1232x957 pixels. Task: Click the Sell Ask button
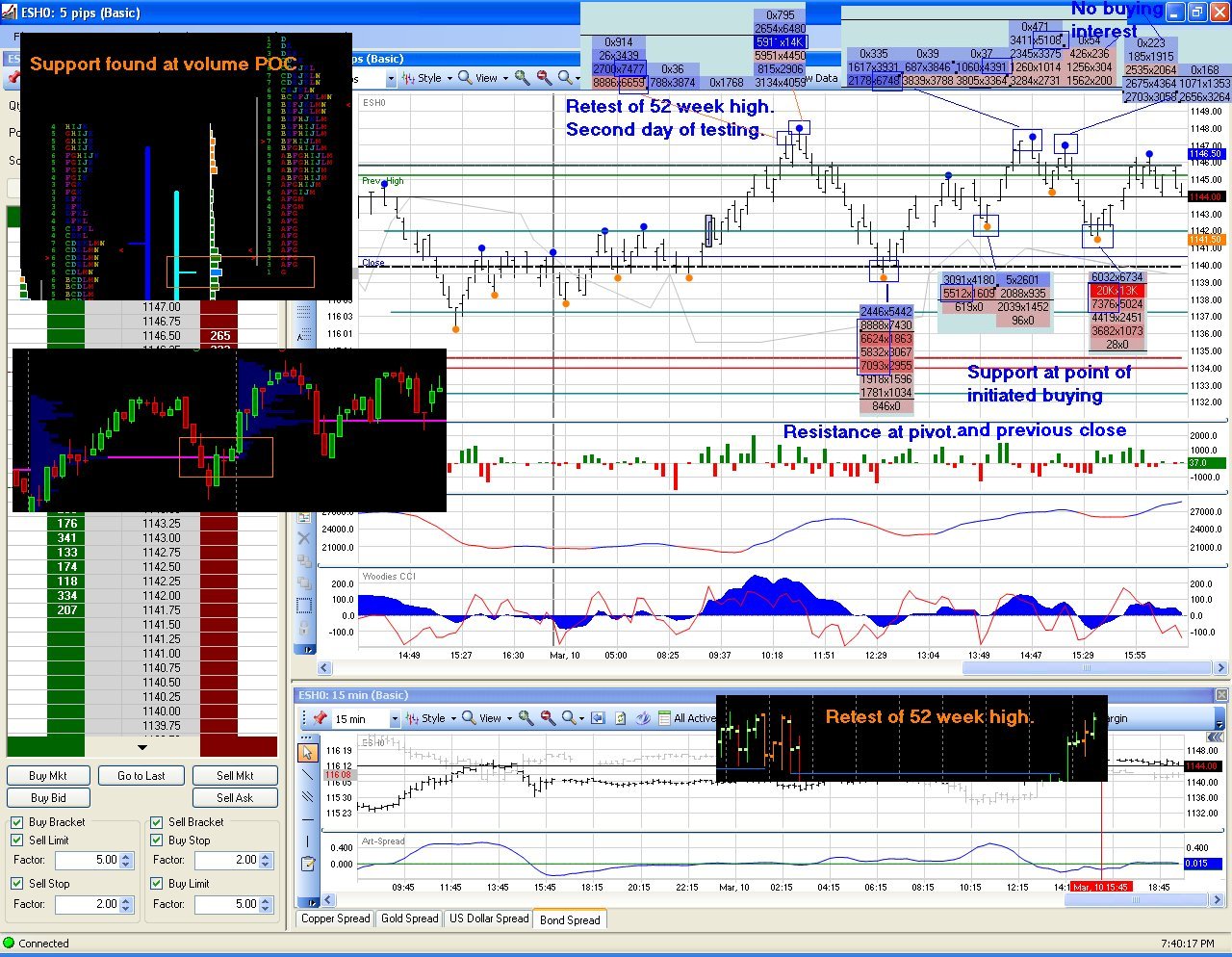[x=235, y=798]
